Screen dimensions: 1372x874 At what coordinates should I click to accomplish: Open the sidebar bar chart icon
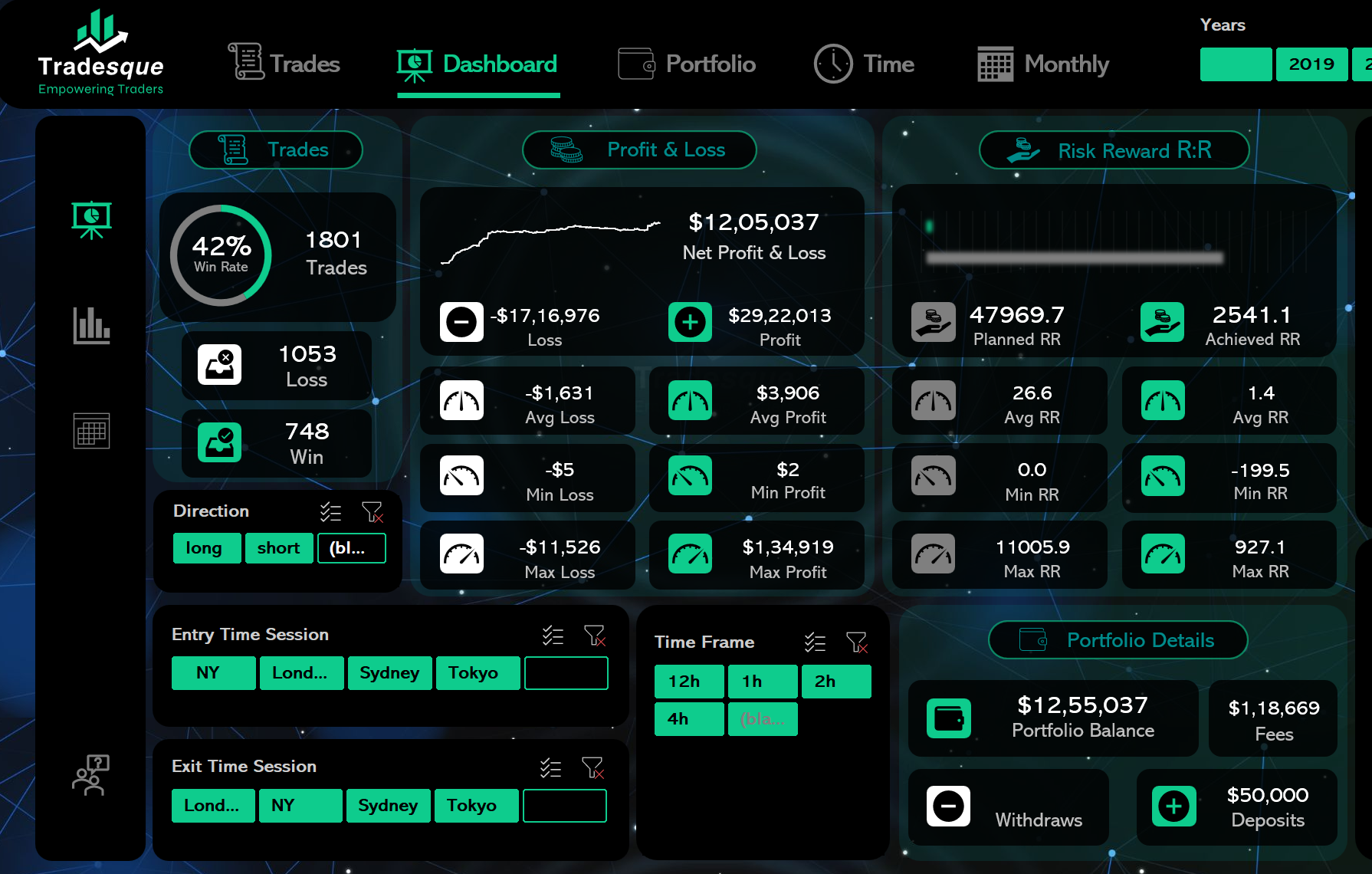click(91, 325)
